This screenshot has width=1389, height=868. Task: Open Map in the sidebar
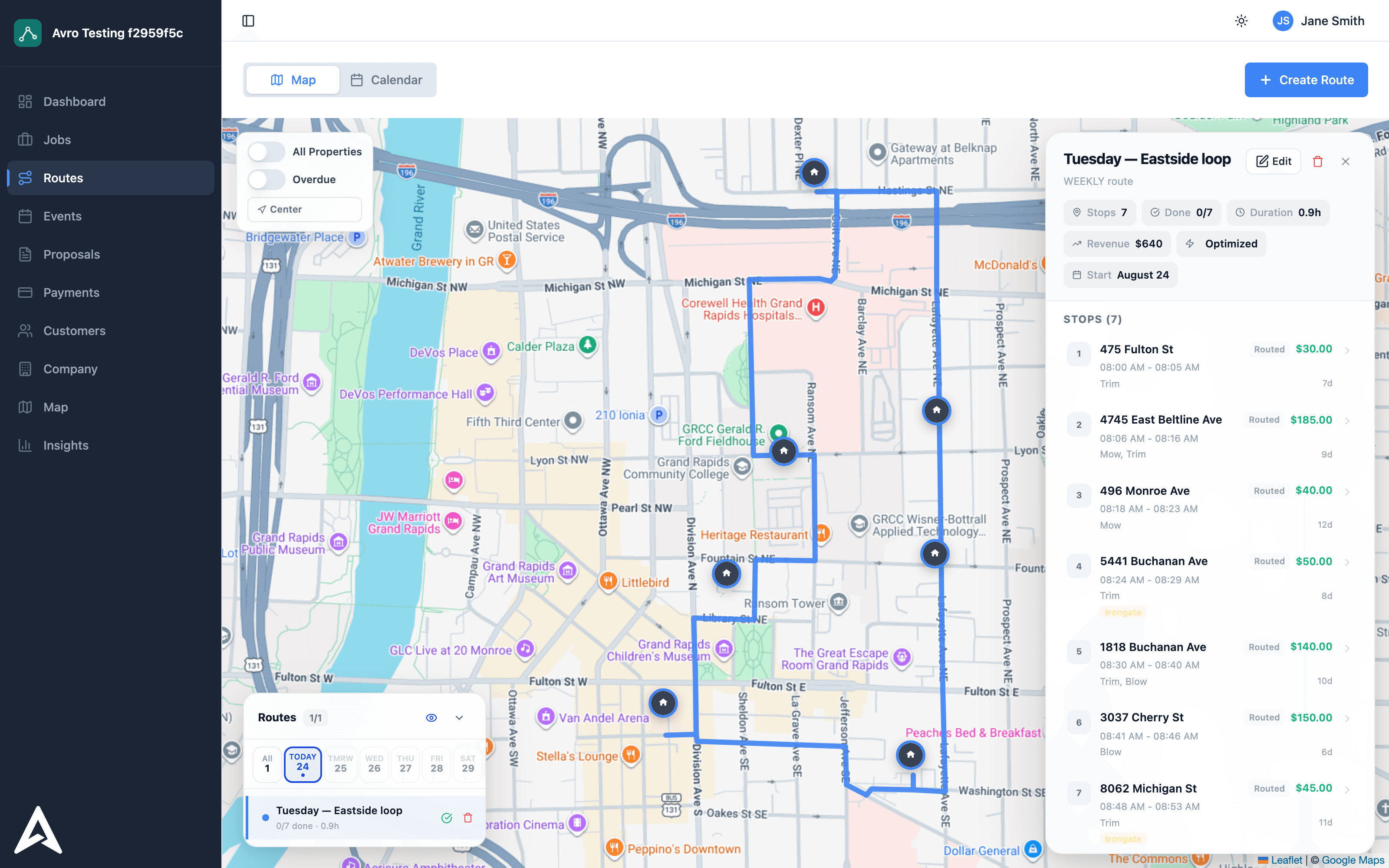pos(110,407)
